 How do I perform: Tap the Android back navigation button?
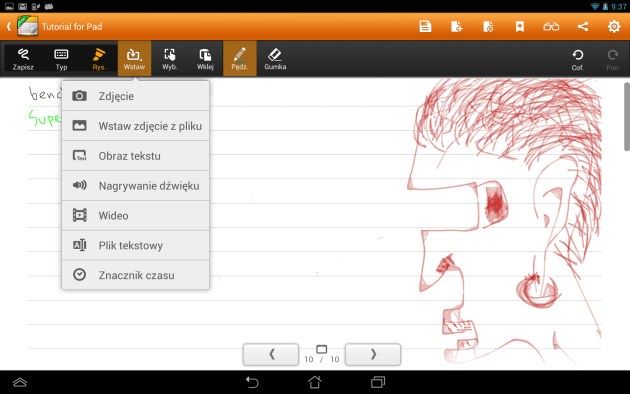tap(252, 382)
